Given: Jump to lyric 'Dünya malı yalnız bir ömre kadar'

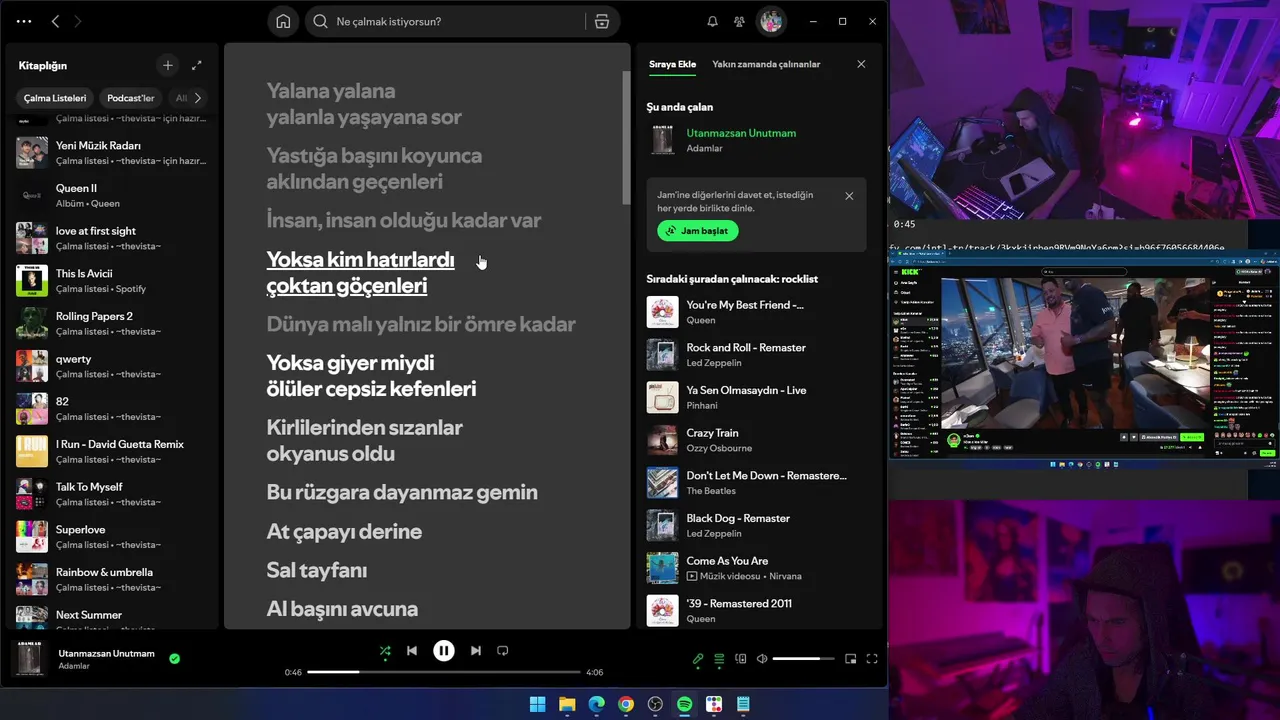Looking at the screenshot, I should pos(421,324).
